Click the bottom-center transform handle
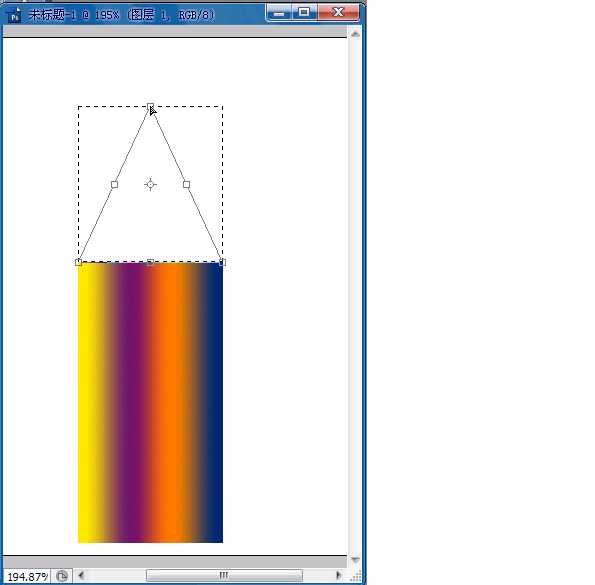 click(x=150, y=263)
